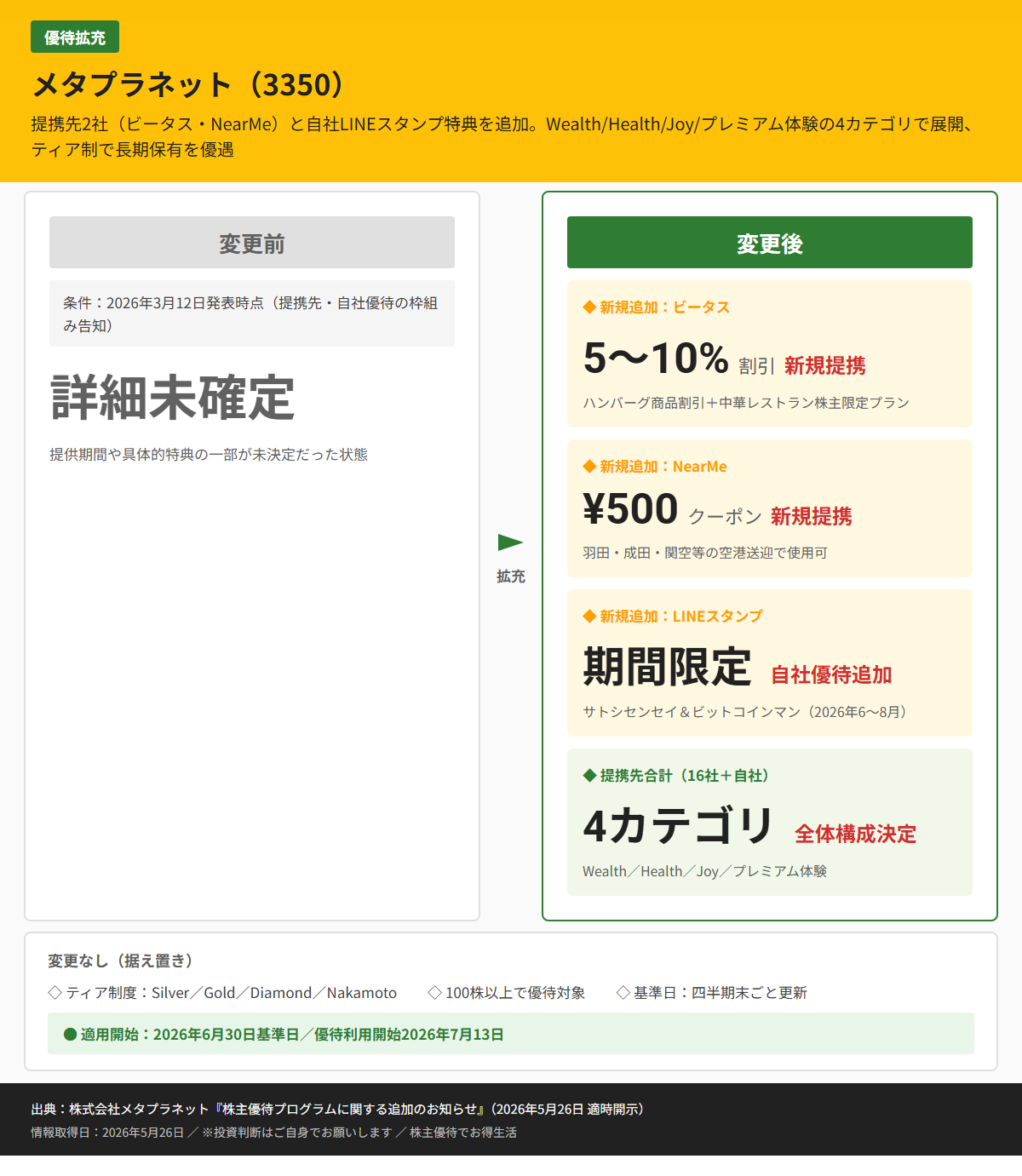Image resolution: width=1022 pixels, height=1176 pixels.
Task: Click the orange diamond beside 新規追加：LINEスタンプ
Action: pyautogui.click(x=589, y=617)
